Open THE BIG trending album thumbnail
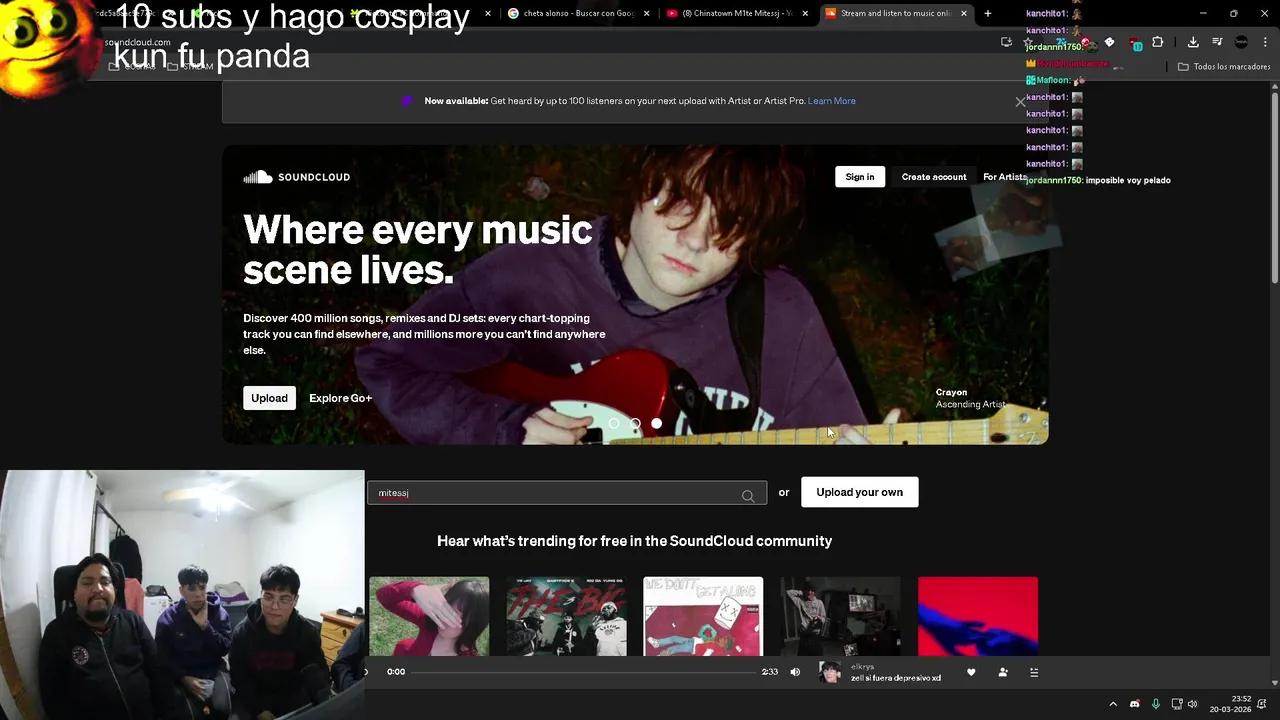Image resolution: width=1280 pixels, height=720 pixels. (x=566, y=617)
